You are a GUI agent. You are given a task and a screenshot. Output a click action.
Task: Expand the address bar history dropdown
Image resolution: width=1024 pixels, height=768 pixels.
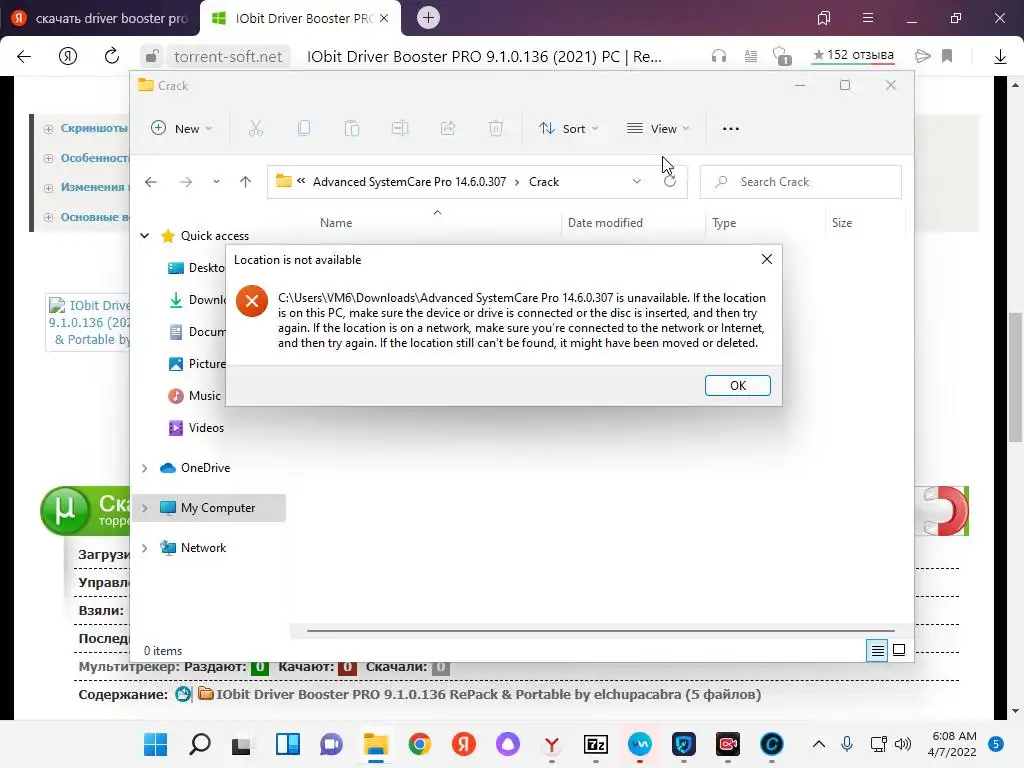point(637,182)
